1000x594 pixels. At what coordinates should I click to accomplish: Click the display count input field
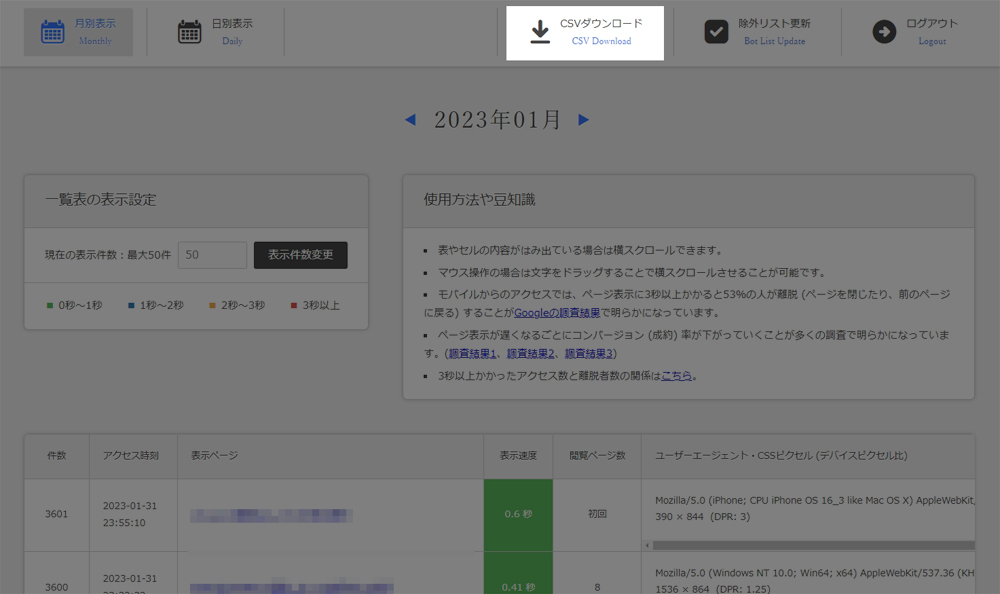pos(212,255)
